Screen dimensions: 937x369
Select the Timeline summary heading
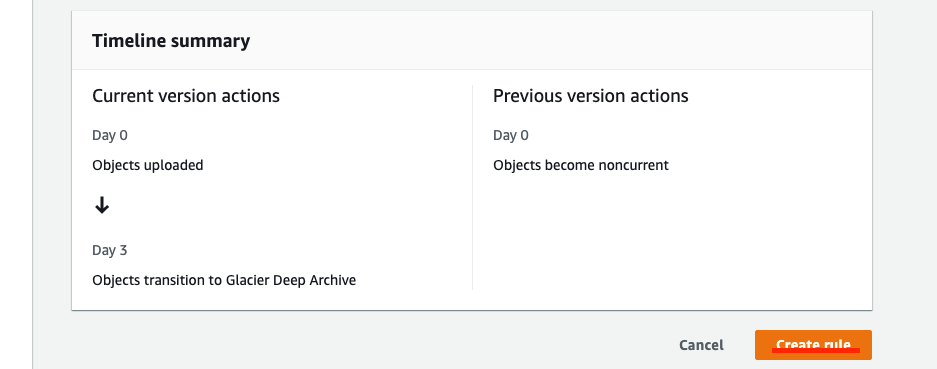click(x=171, y=41)
